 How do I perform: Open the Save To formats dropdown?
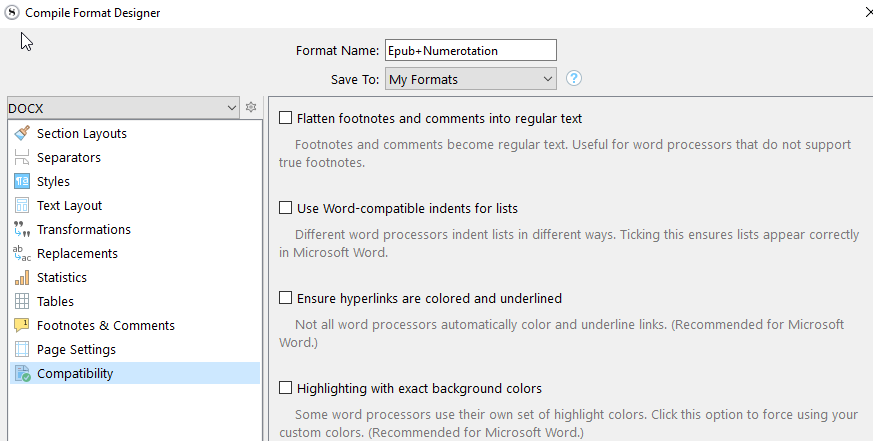pyautogui.click(x=470, y=78)
